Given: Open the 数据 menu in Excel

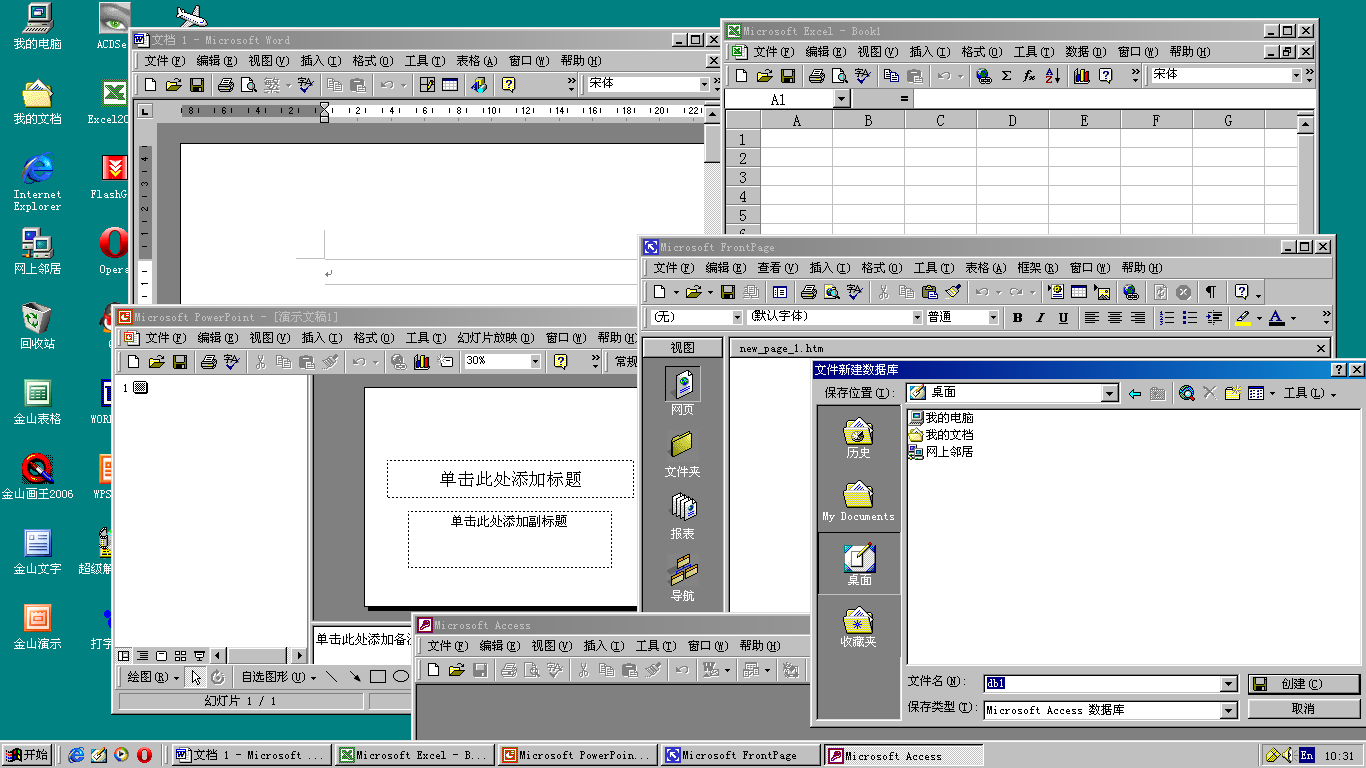Looking at the screenshot, I should [x=1084, y=52].
